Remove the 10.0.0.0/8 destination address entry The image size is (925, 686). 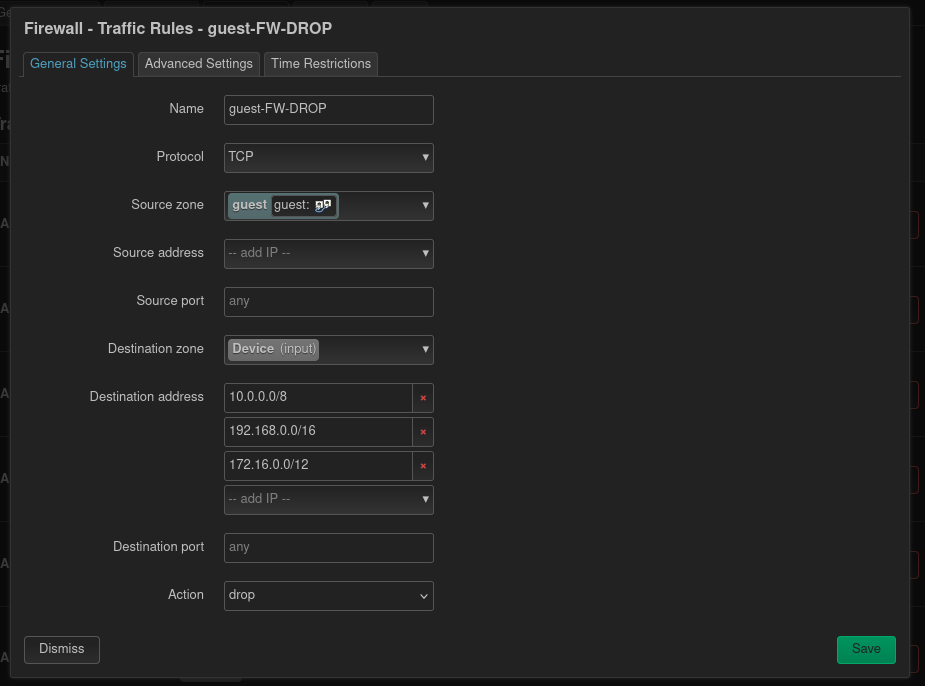click(x=423, y=397)
